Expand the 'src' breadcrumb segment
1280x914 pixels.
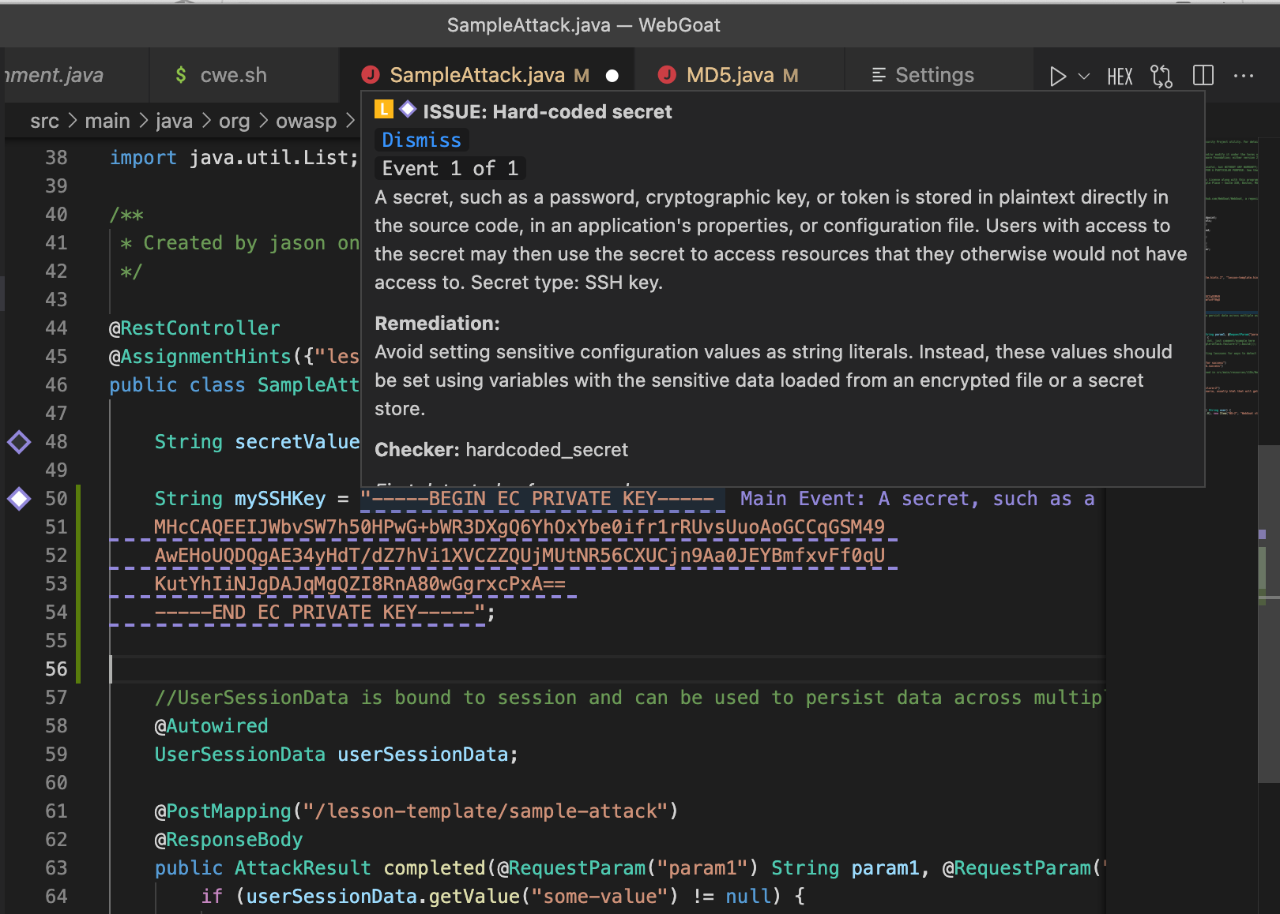[x=44, y=121]
